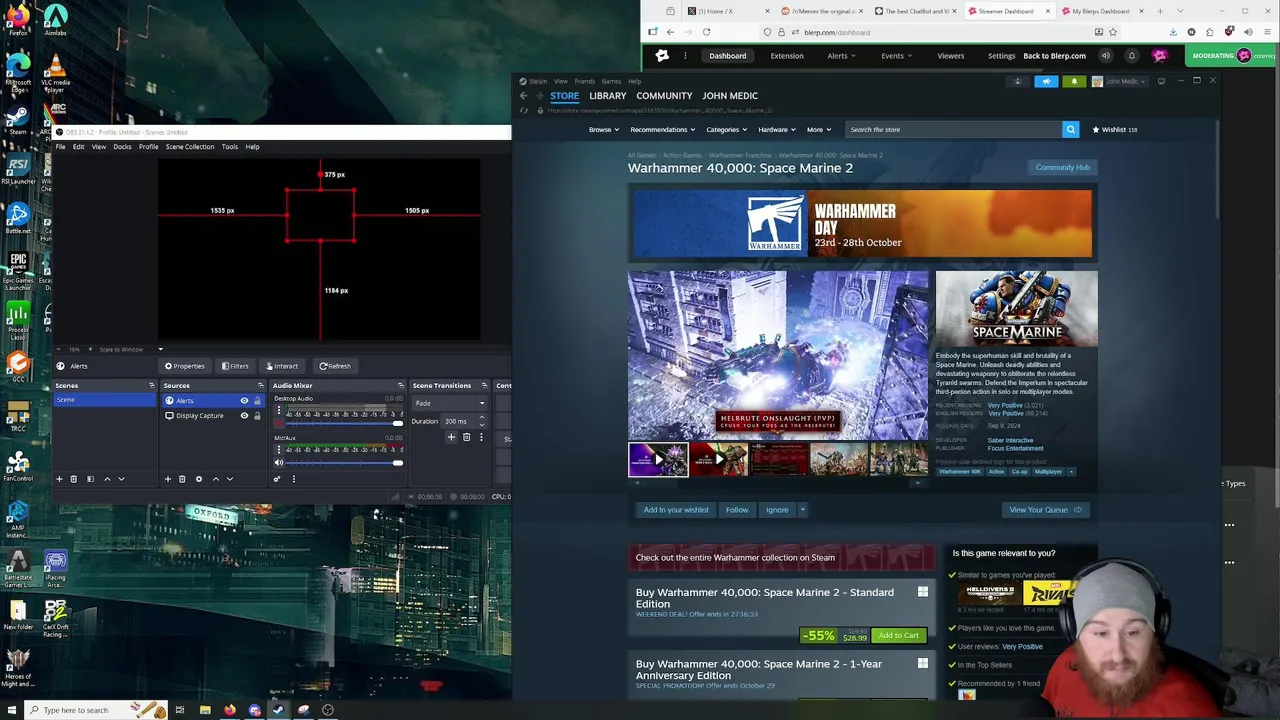Expand the Steam Browse dropdown
The image size is (1280, 720).
603,129
